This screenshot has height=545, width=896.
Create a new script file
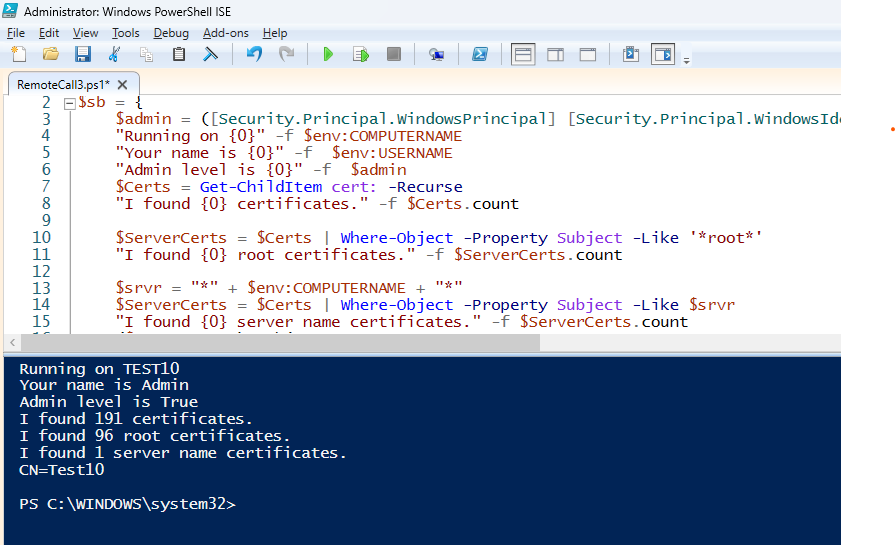pyautogui.click(x=19, y=54)
